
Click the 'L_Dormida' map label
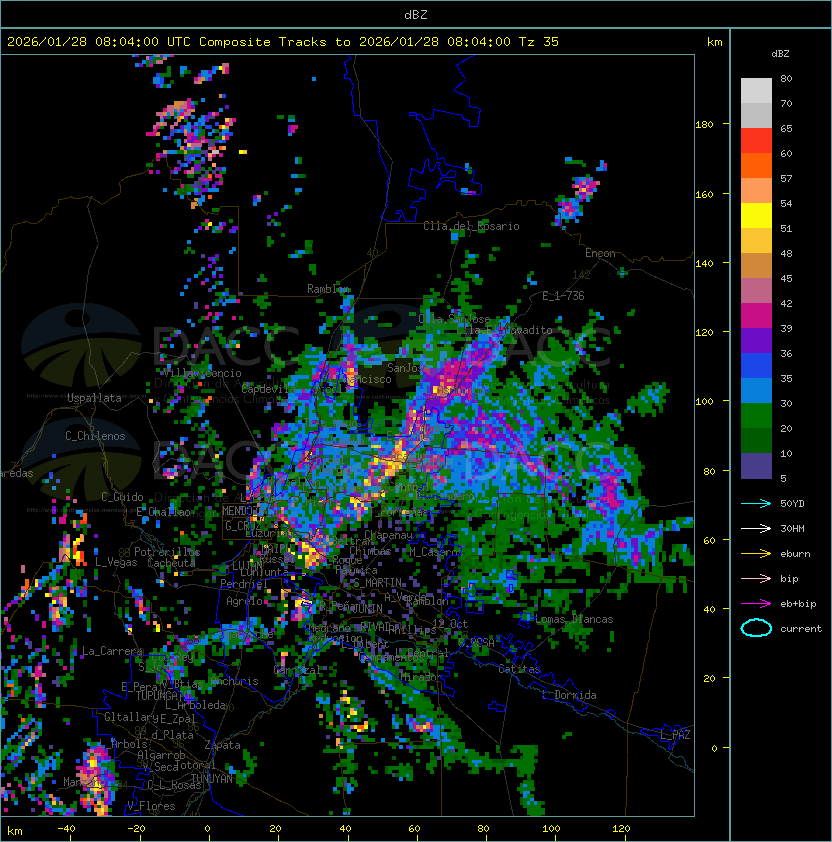pyautogui.click(x=569, y=695)
